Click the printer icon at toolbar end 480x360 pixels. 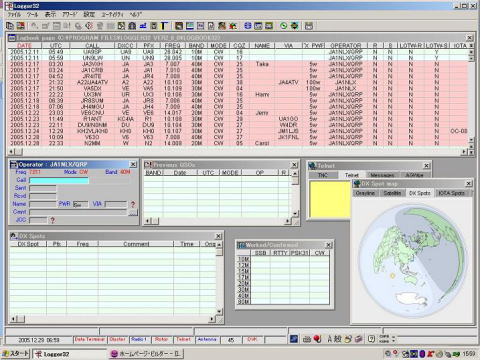click(309, 26)
